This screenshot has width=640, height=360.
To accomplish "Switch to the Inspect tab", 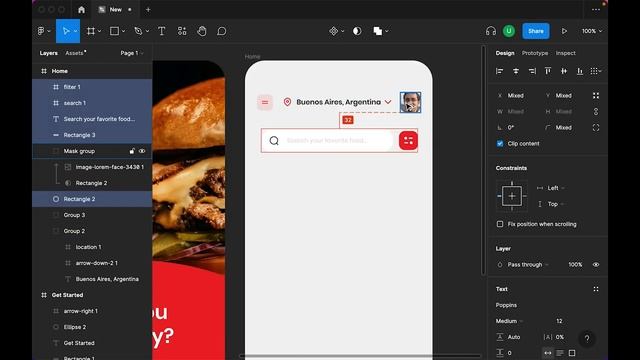I will [x=565, y=53].
